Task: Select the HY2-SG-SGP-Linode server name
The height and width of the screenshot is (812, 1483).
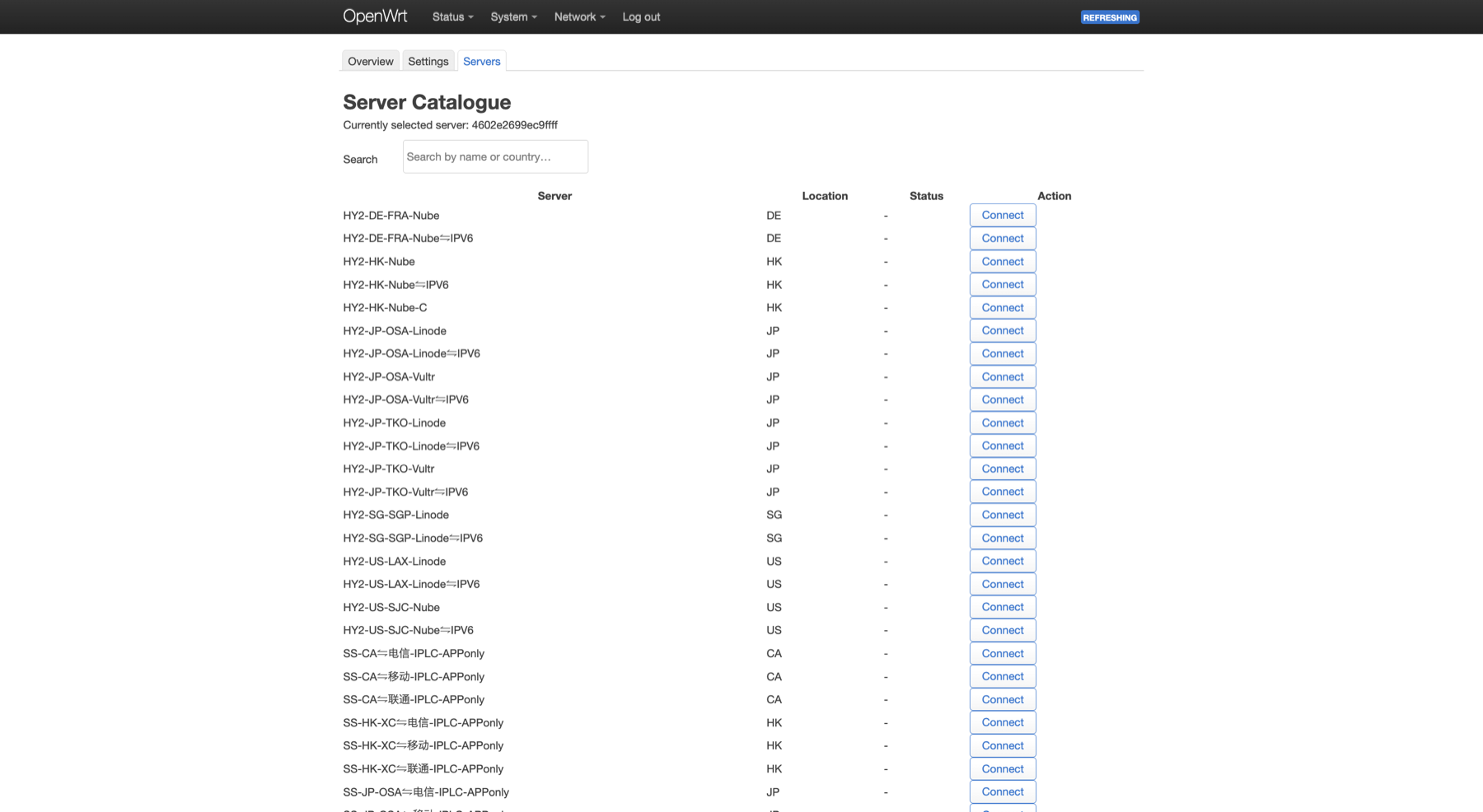Action: click(396, 516)
